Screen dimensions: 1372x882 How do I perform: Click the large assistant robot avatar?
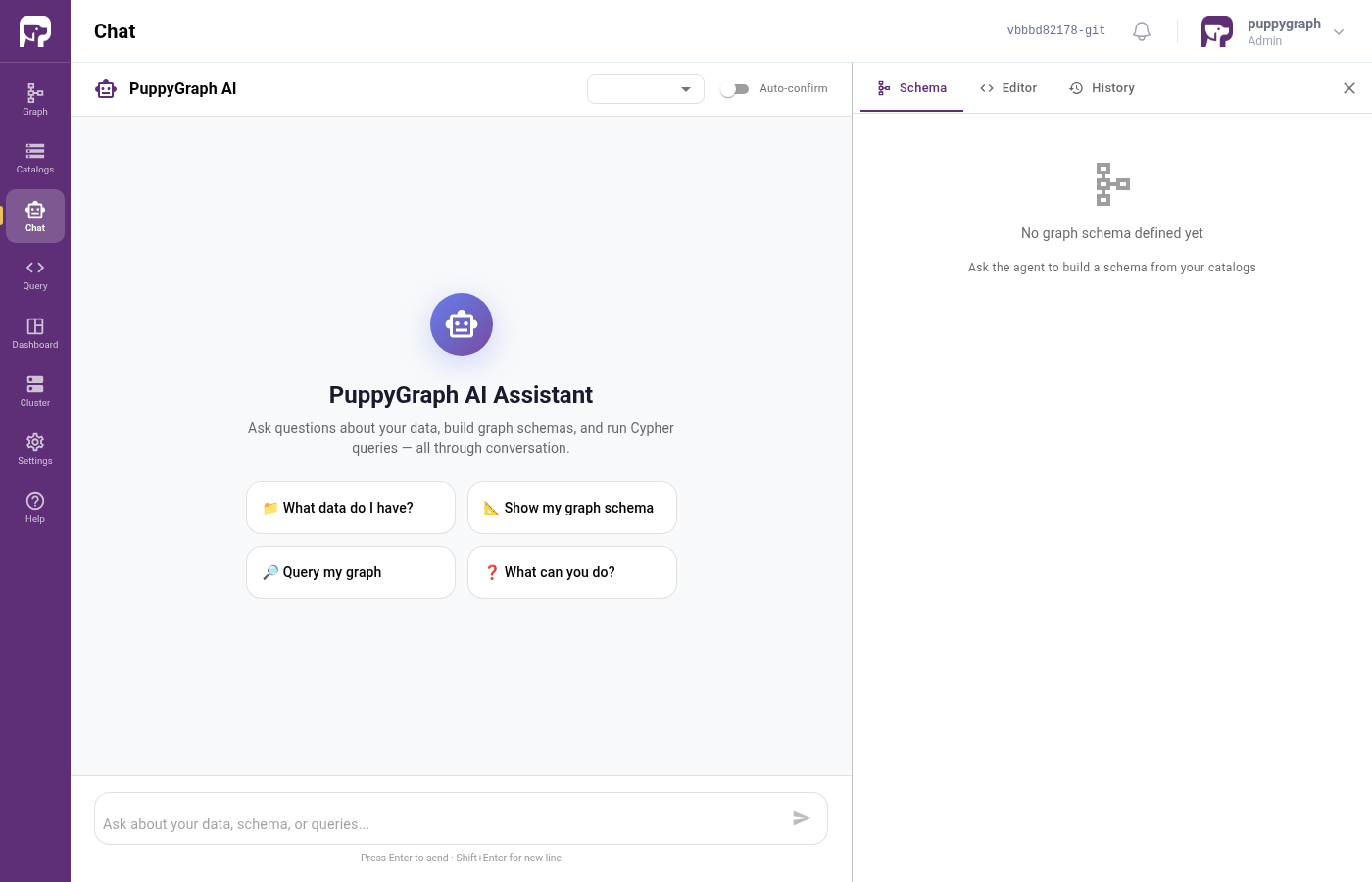click(462, 324)
